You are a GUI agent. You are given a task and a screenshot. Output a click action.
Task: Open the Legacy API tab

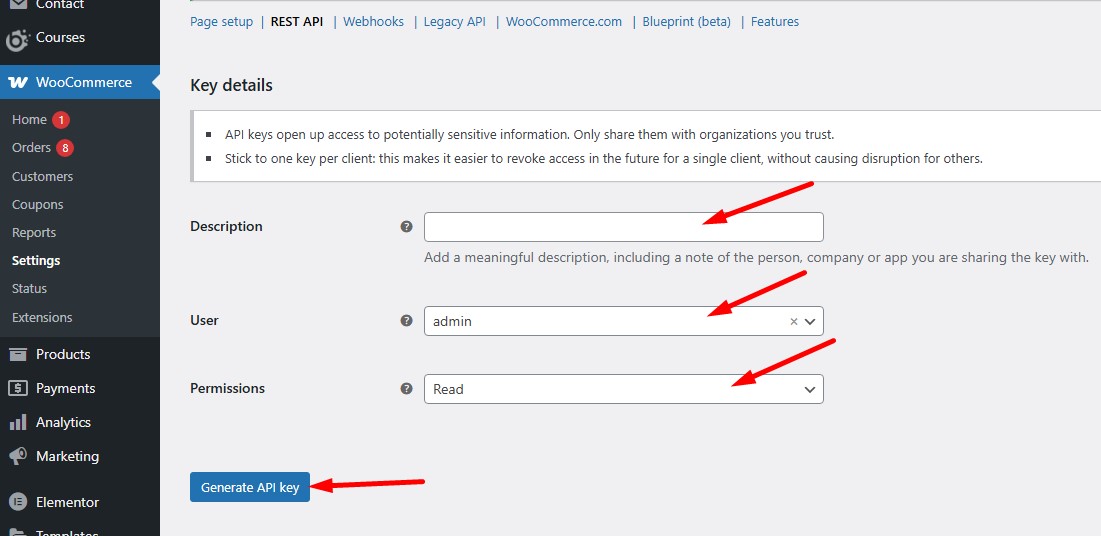(x=454, y=22)
